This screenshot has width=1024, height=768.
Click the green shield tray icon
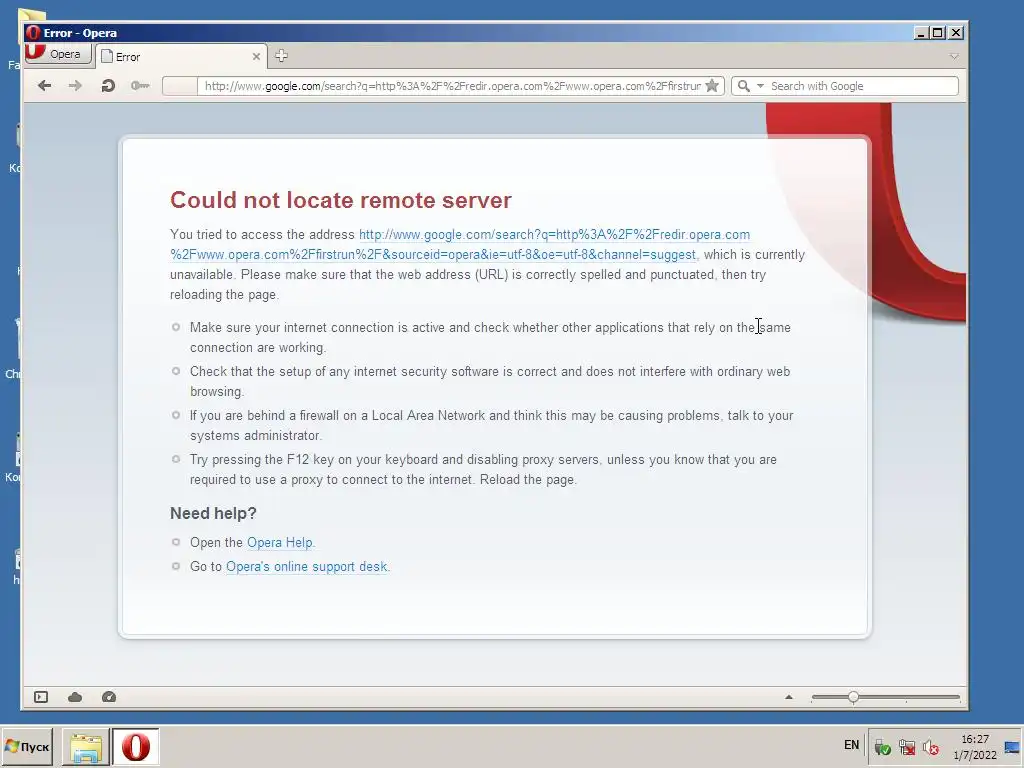coord(882,746)
